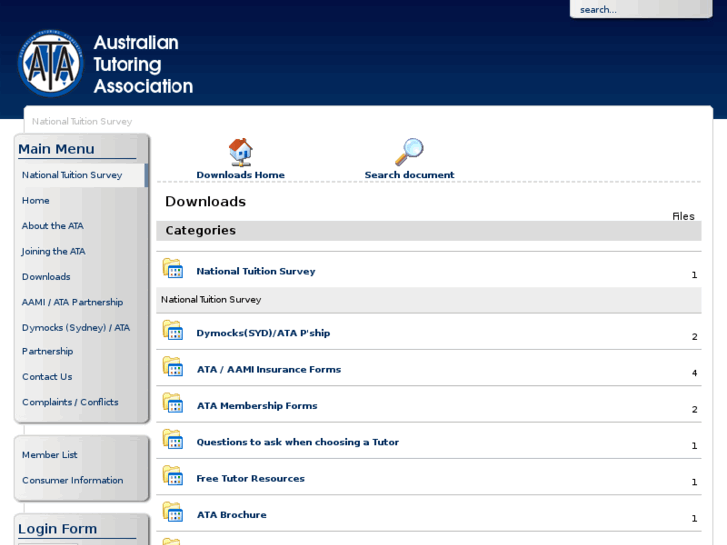Go to Home in Main Menu
Screen dimensions: 727x545
point(36,200)
